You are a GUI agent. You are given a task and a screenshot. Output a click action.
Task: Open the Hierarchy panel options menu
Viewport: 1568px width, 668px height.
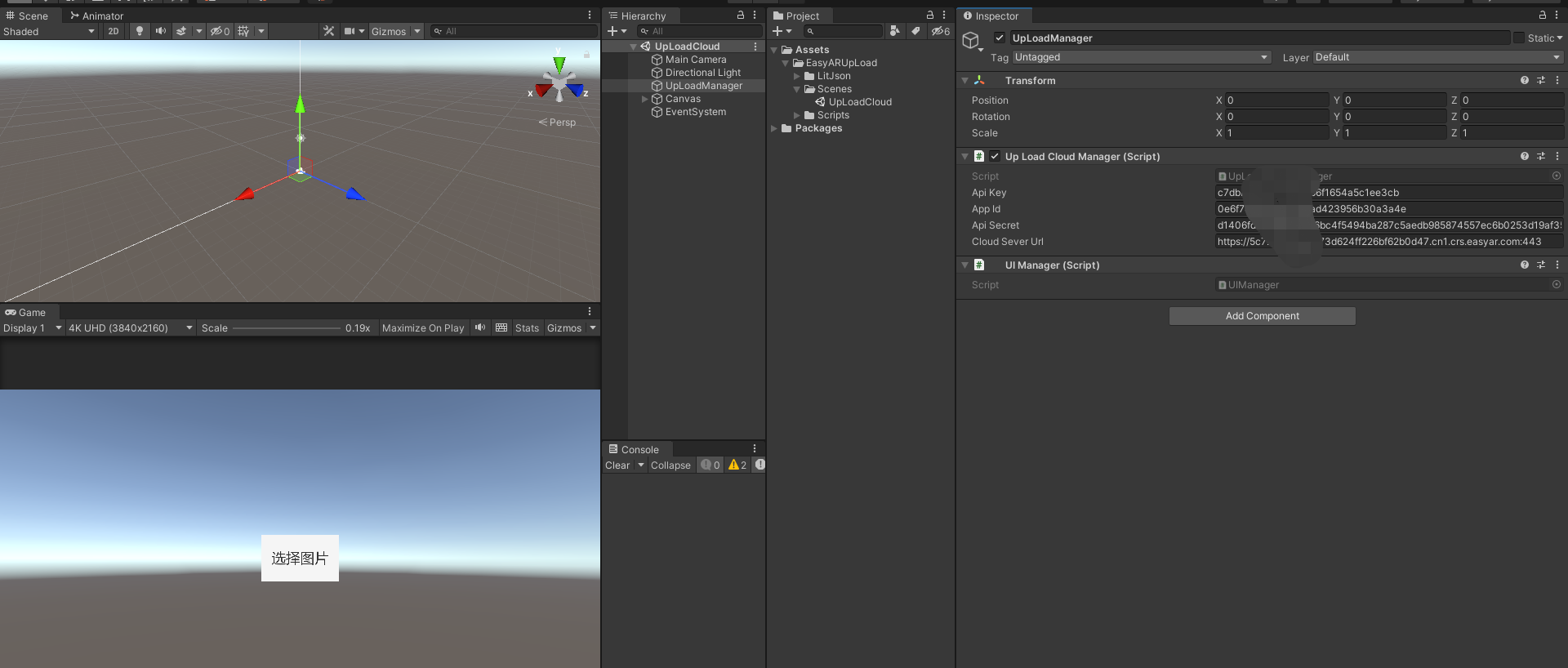pyautogui.click(x=755, y=16)
